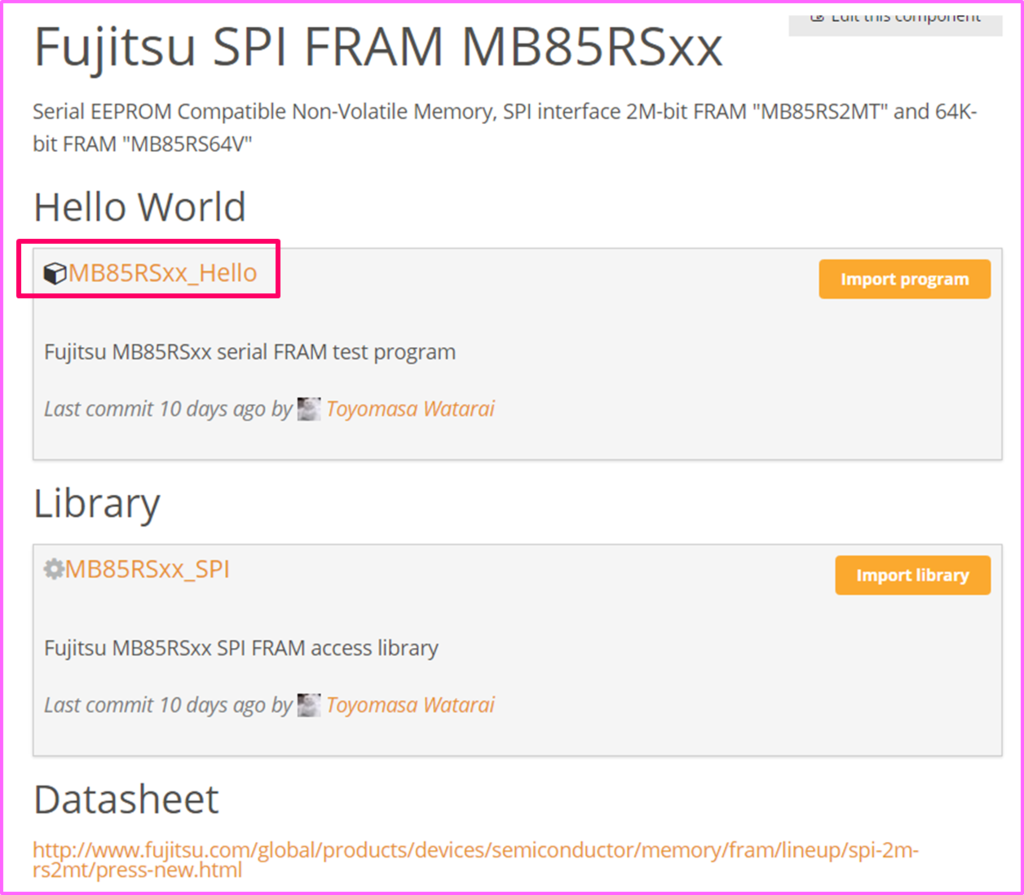Screen dimensions: 1024x895
Task: Click text 'Fujitsu MB85RSxx serial FRAM test program'
Action: [x=250, y=352]
